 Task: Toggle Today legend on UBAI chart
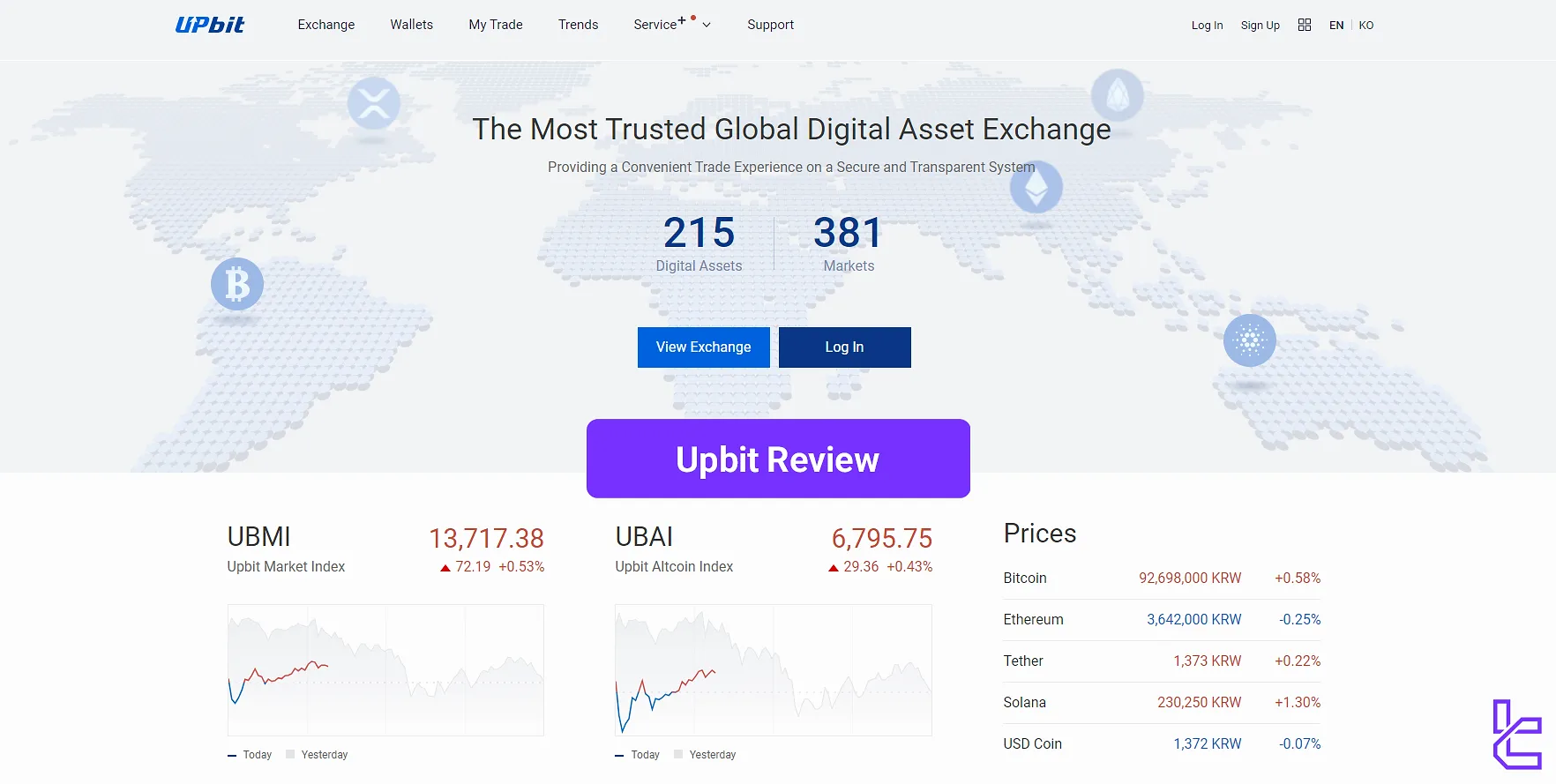(638, 755)
